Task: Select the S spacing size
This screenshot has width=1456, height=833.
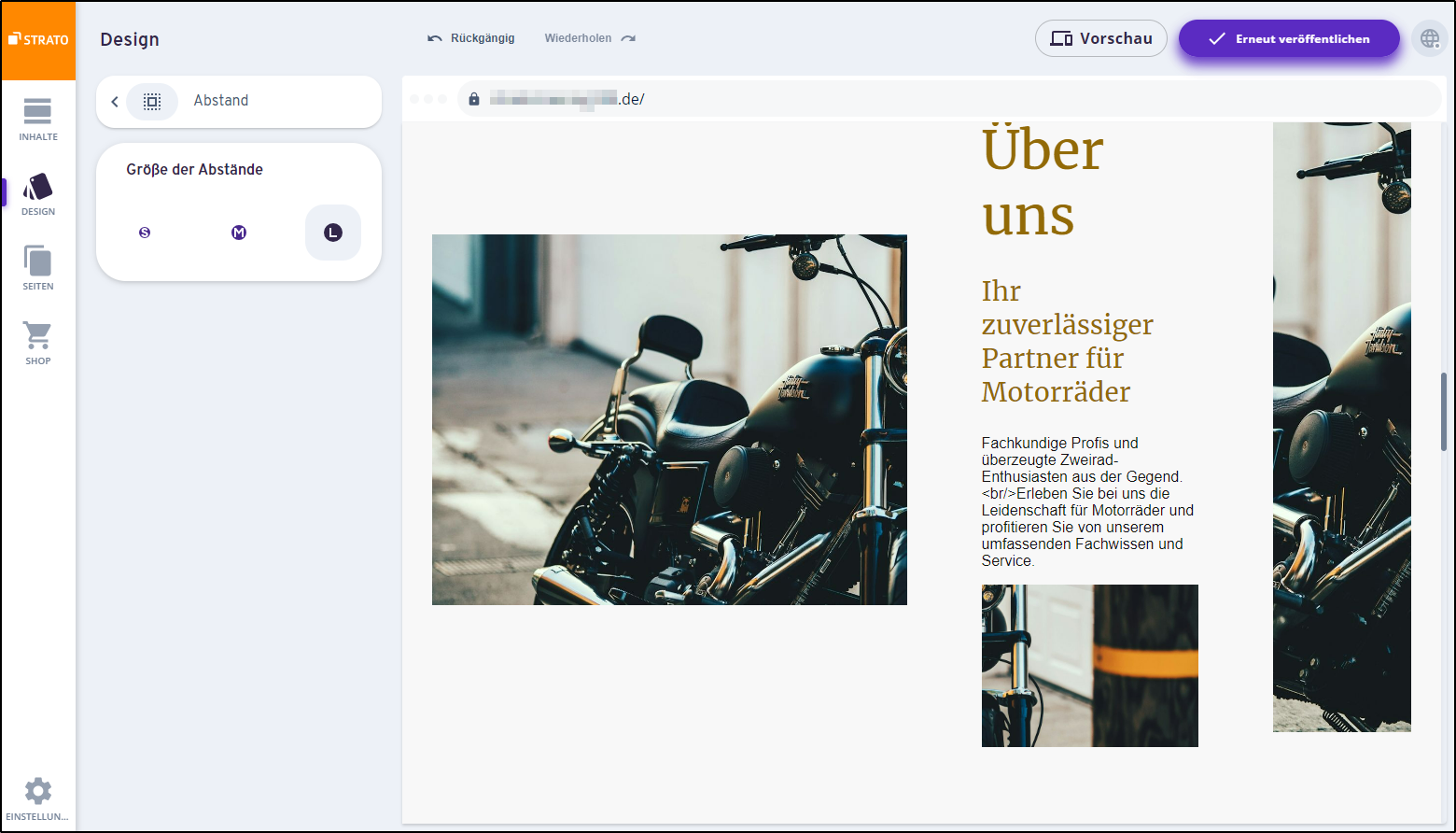Action: click(145, 233)
